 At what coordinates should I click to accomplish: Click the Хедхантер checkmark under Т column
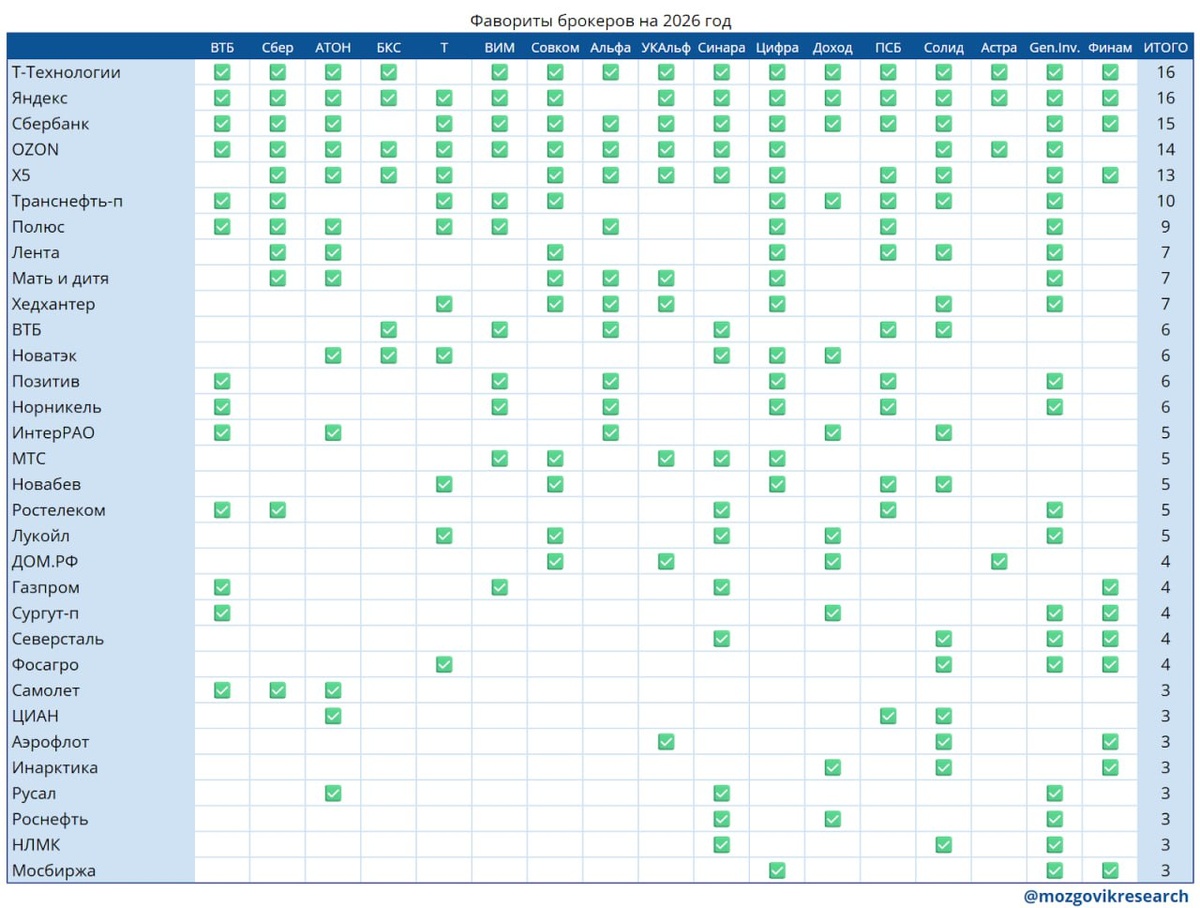[x=444, y=304]
